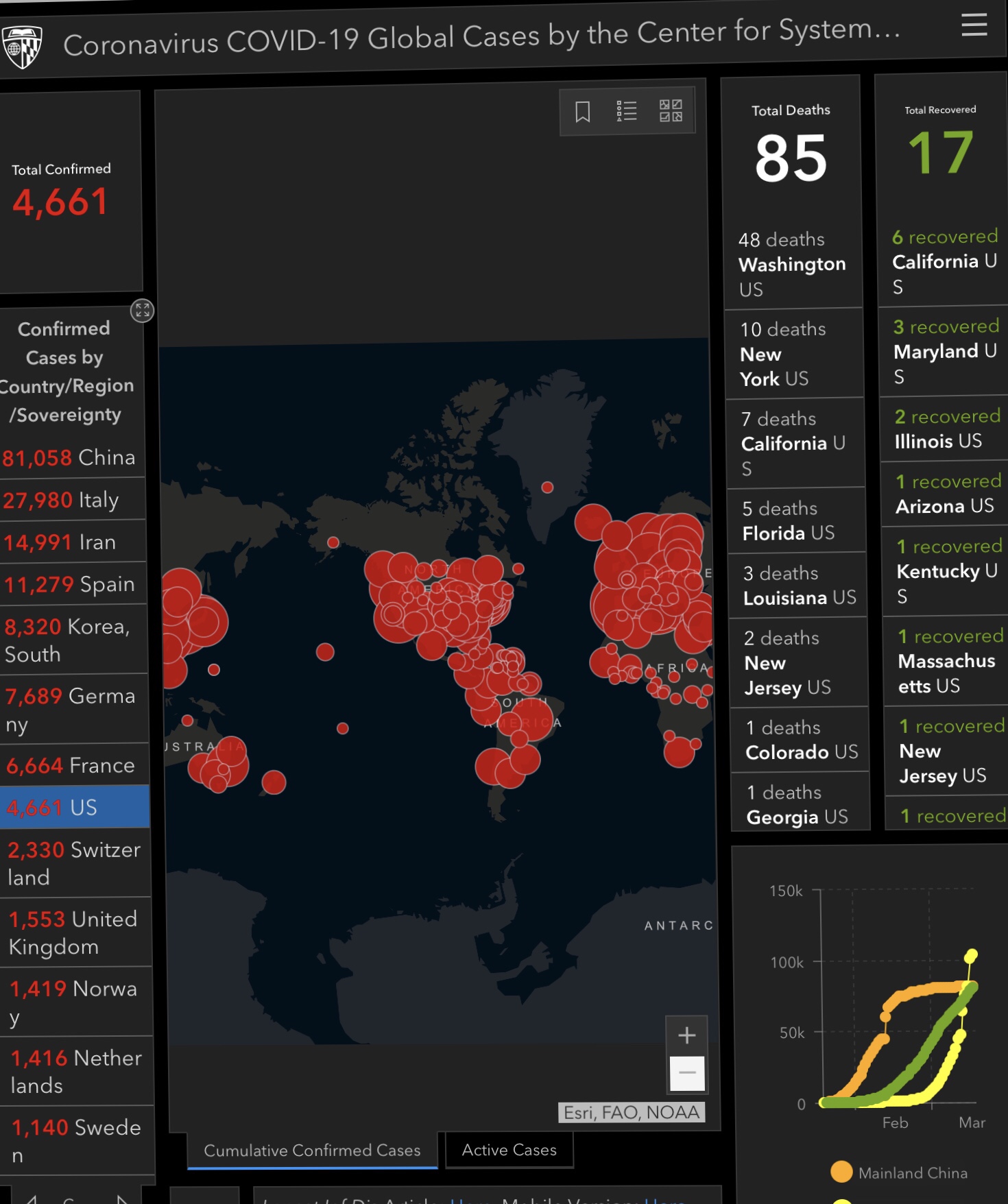Viewport: 1008px width, 1204px height.
Task: Select United Kingdom in the country list
Action: [x=73, y=932]
